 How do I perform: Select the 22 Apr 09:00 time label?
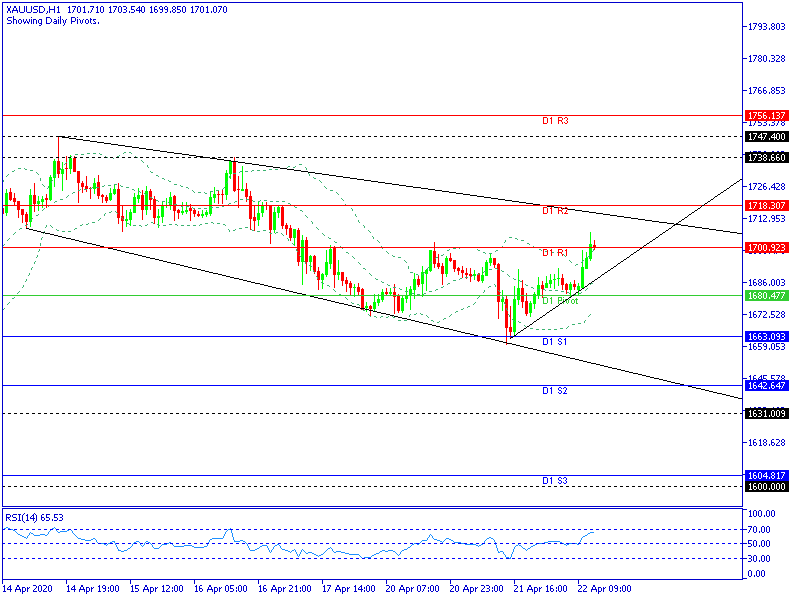[607, 589]
